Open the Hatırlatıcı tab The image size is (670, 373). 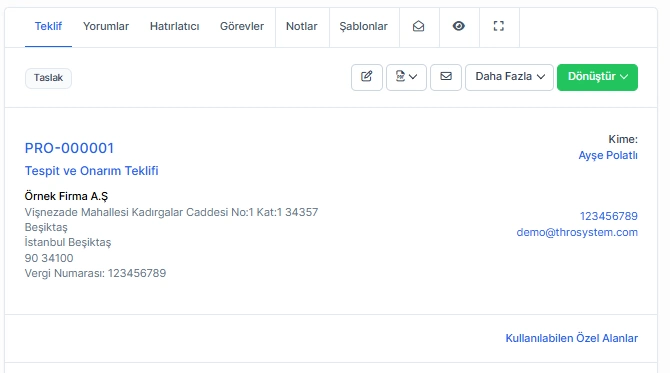pyautogui.click(x=174, y=26)
